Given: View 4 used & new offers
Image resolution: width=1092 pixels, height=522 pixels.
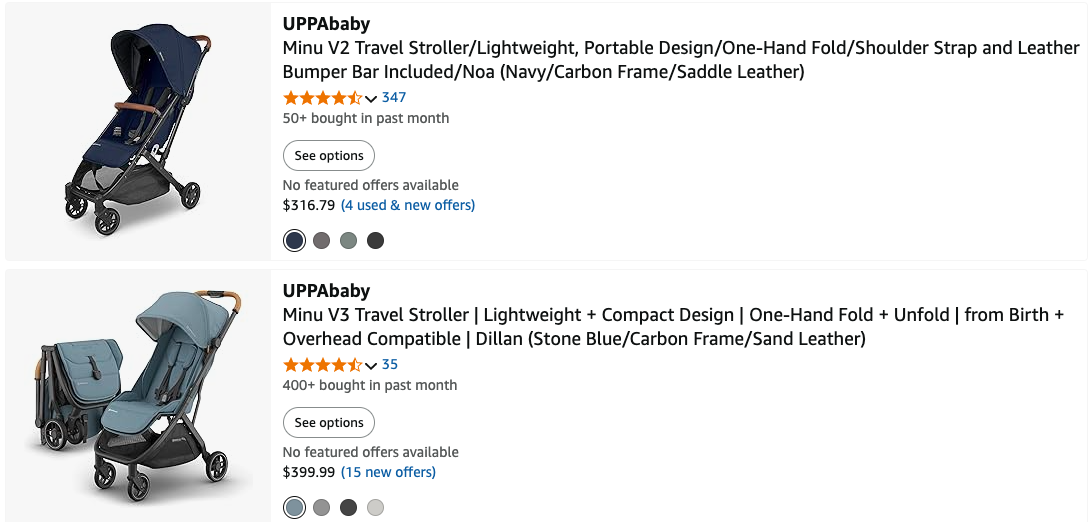Looking at the screenshot, I should click(x=408, y=205).
